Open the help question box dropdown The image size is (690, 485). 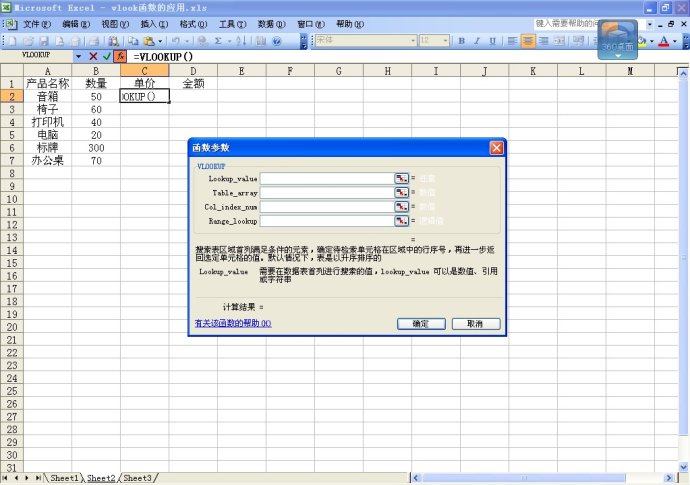tap(650, 24)
